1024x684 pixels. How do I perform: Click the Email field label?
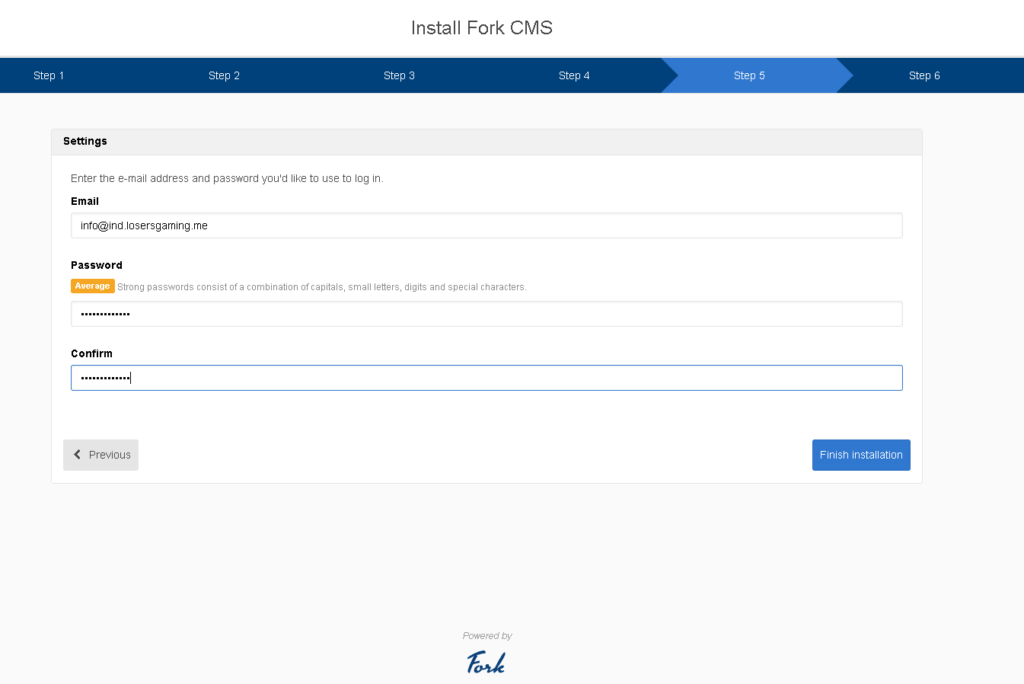point(85,201)
